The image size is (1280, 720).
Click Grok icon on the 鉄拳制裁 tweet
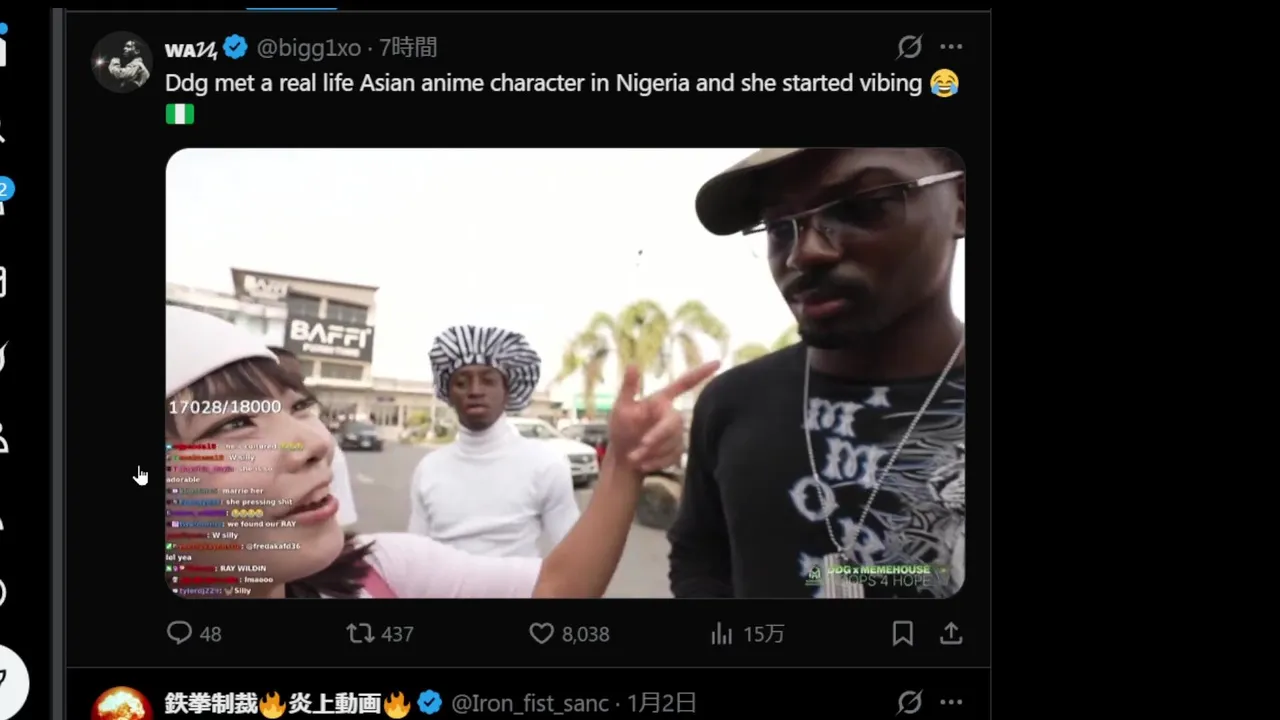point(909,703)
